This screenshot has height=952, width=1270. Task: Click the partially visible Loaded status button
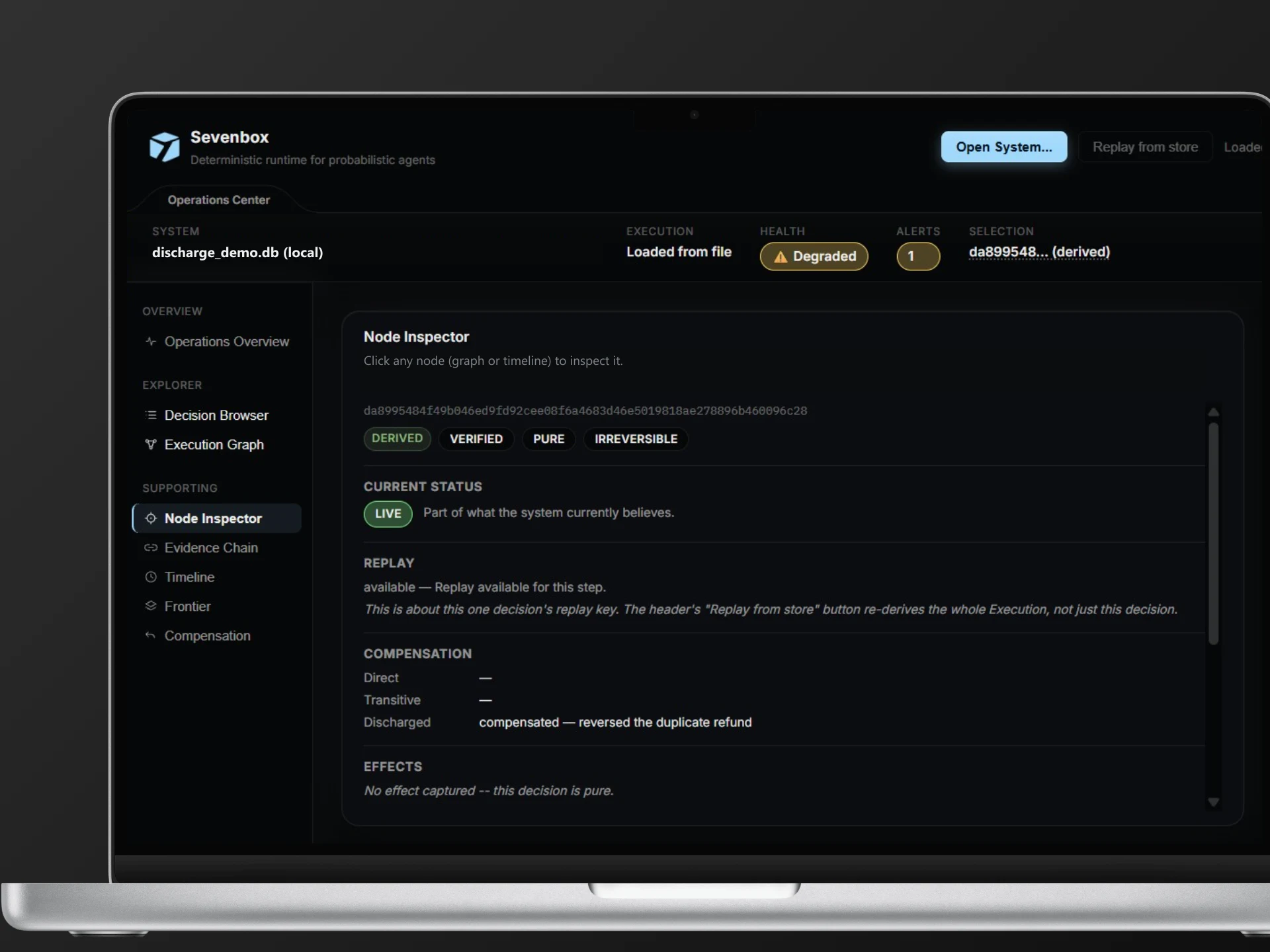[1242, 147]
